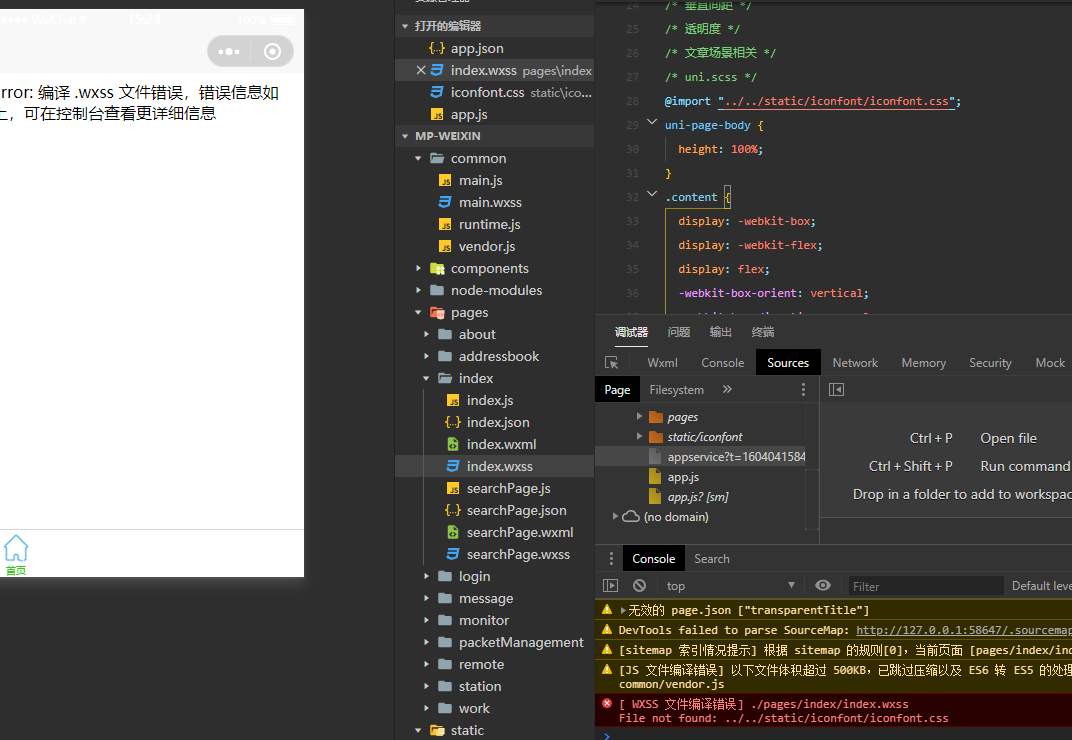Switch to the 问题 tab
This screenshot has width=1072, height=740.
[x=679, y=332]
